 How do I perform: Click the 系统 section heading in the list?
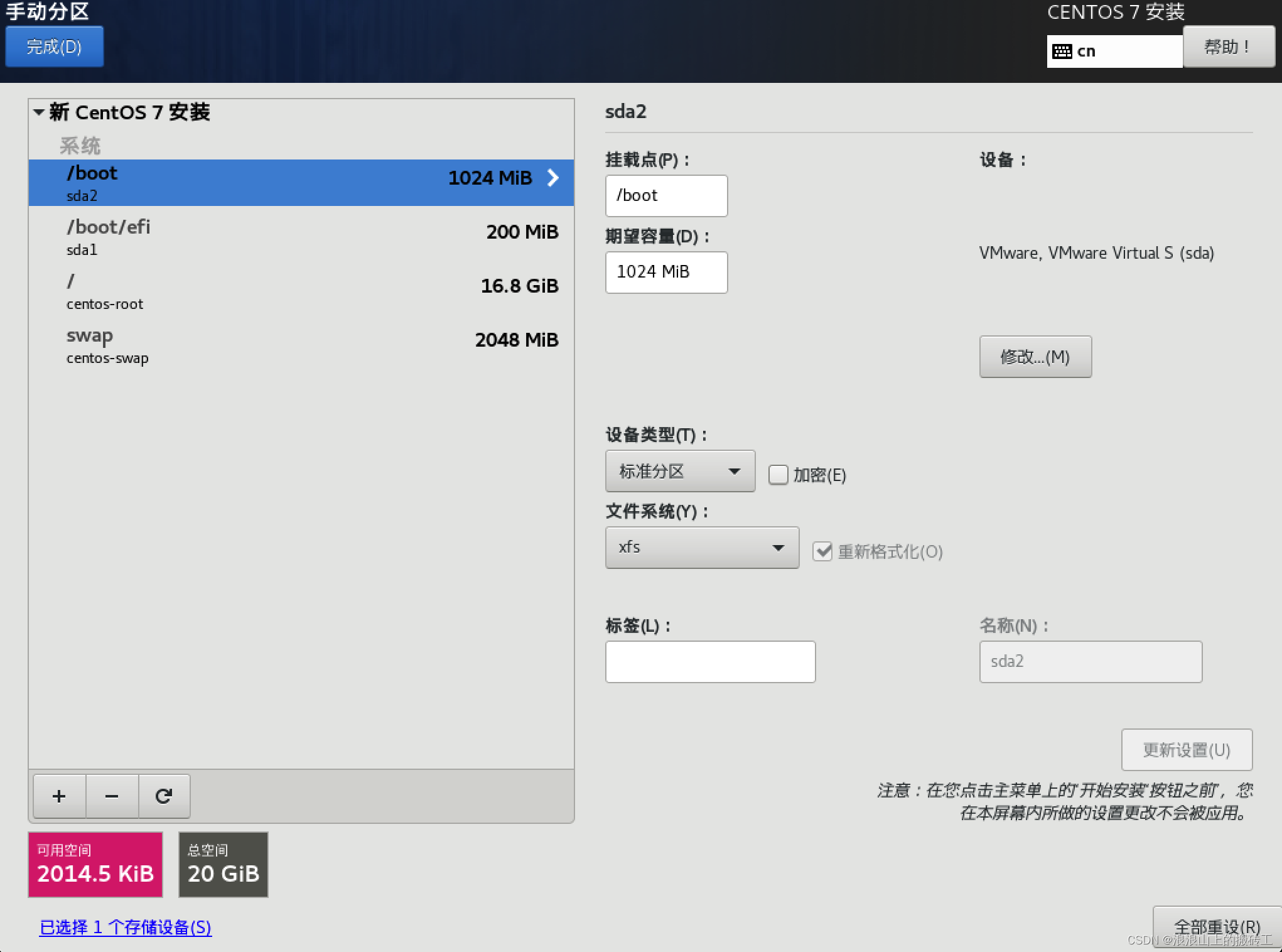(80, 146)
